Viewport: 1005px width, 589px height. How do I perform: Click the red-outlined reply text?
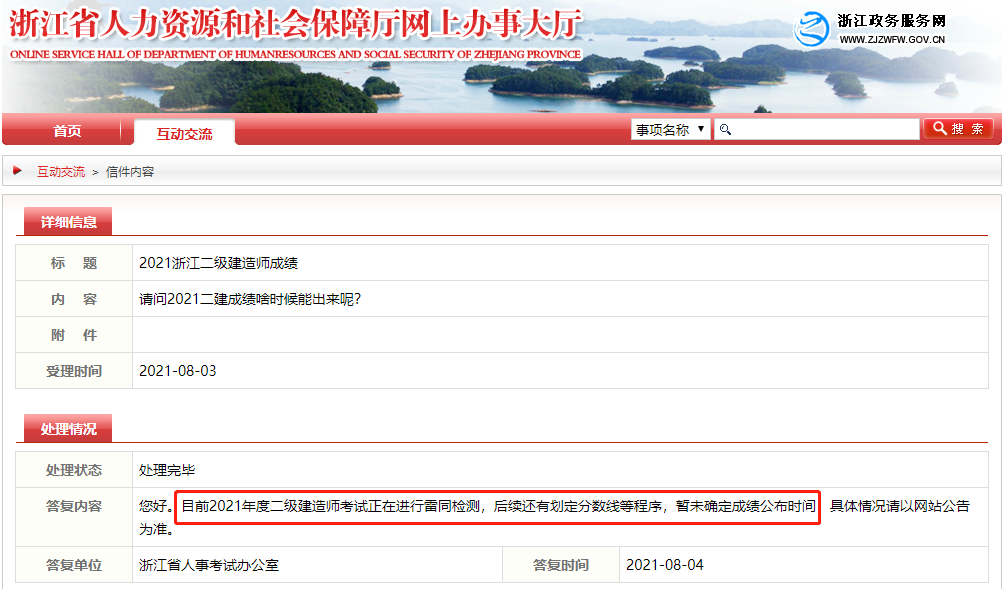pyautogui.click(x=498, y=507)
